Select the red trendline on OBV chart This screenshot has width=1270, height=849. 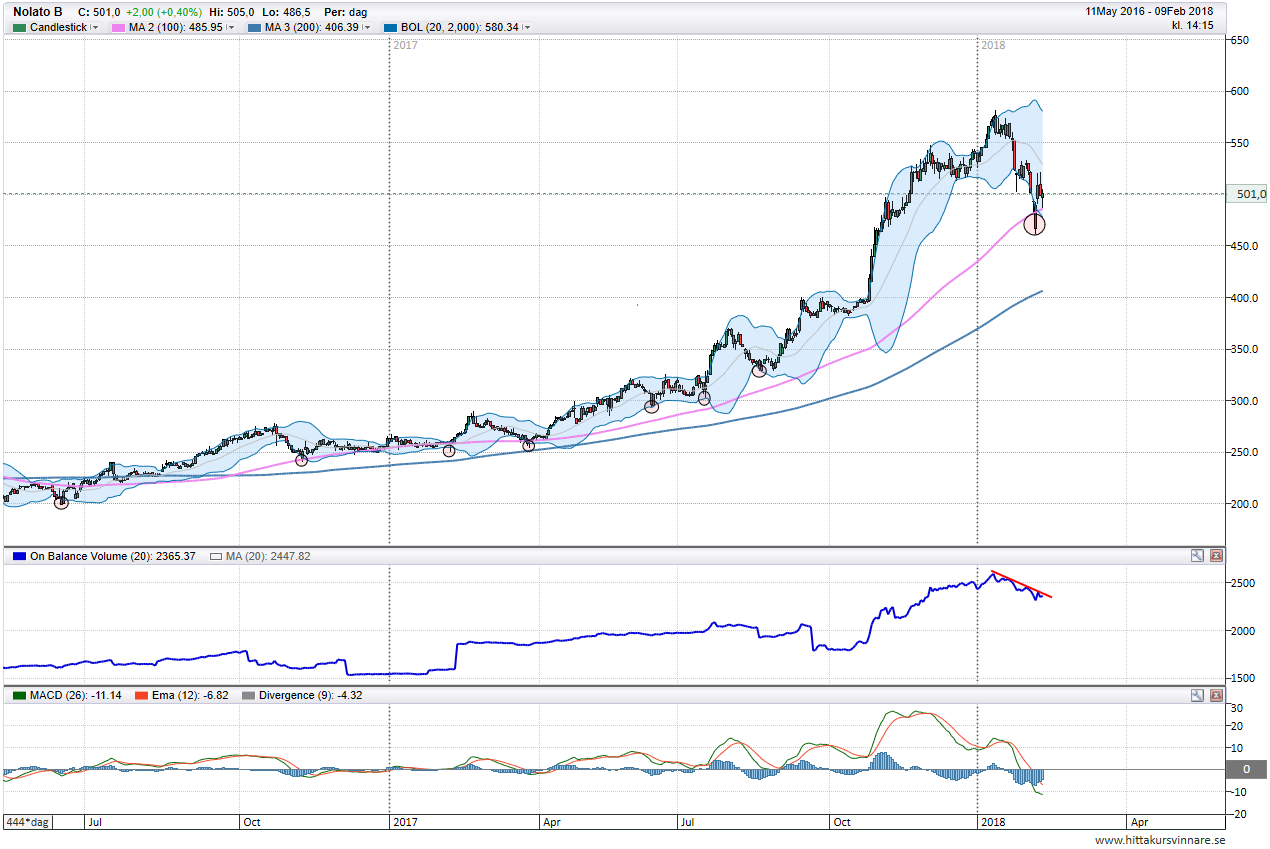(x=1020, y=583)
